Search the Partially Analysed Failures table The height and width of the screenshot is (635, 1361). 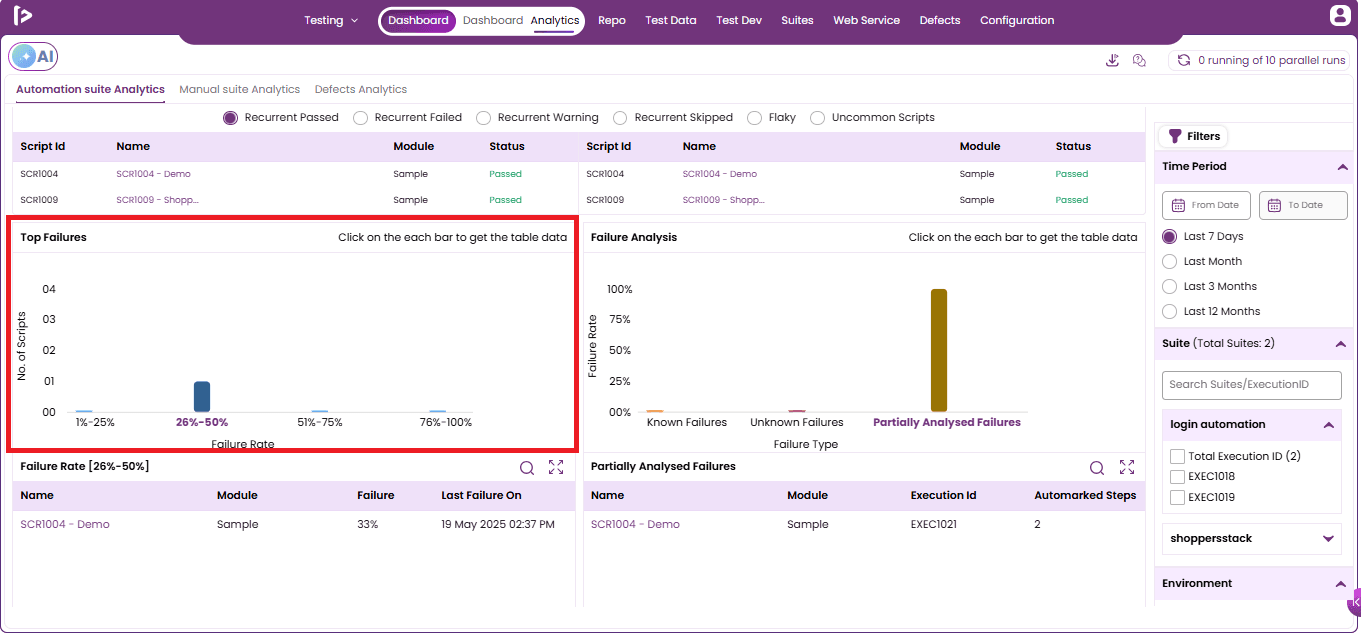pyautogui.click(x=1097, y=467)
